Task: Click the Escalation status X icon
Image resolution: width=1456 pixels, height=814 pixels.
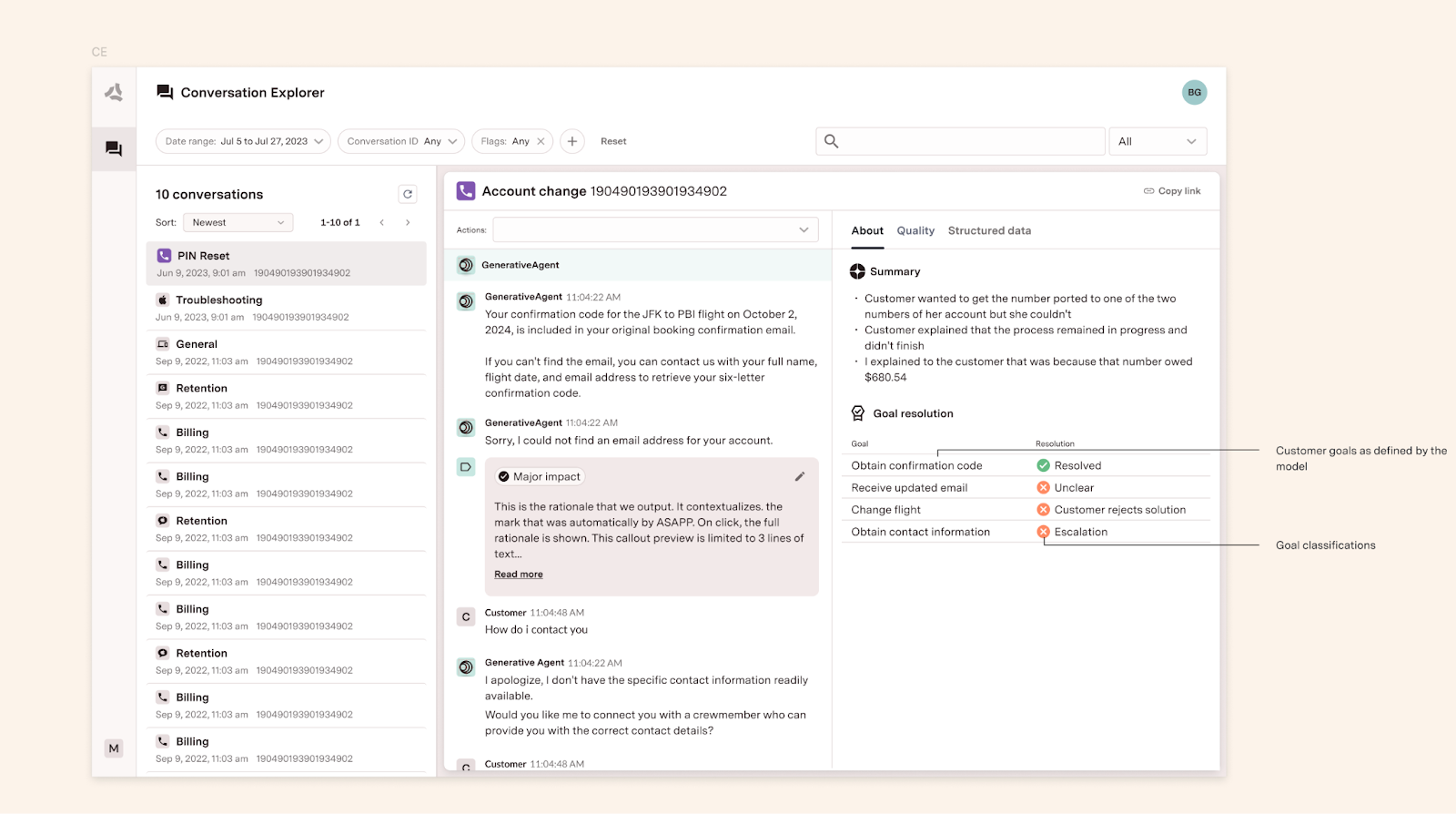Action: tap(1044, 532)
